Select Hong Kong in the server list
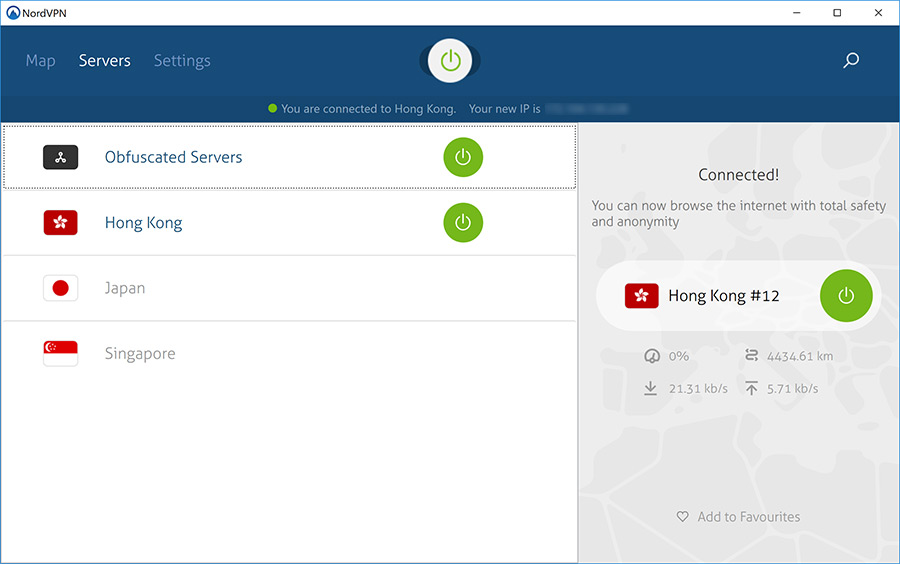This screenshot has height=564, width=900. pos(143,223)
